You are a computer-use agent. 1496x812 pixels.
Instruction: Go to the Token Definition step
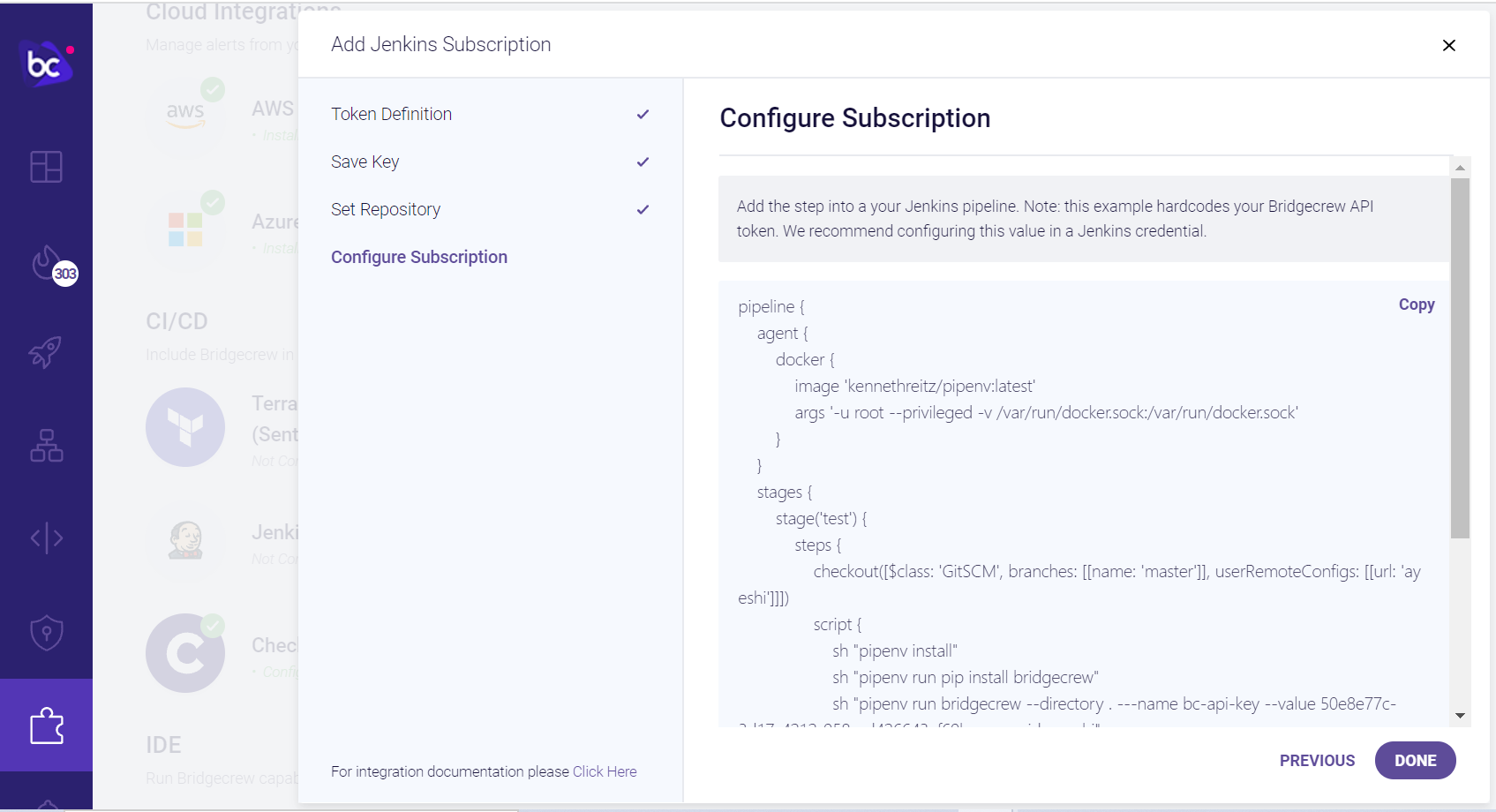391,114
